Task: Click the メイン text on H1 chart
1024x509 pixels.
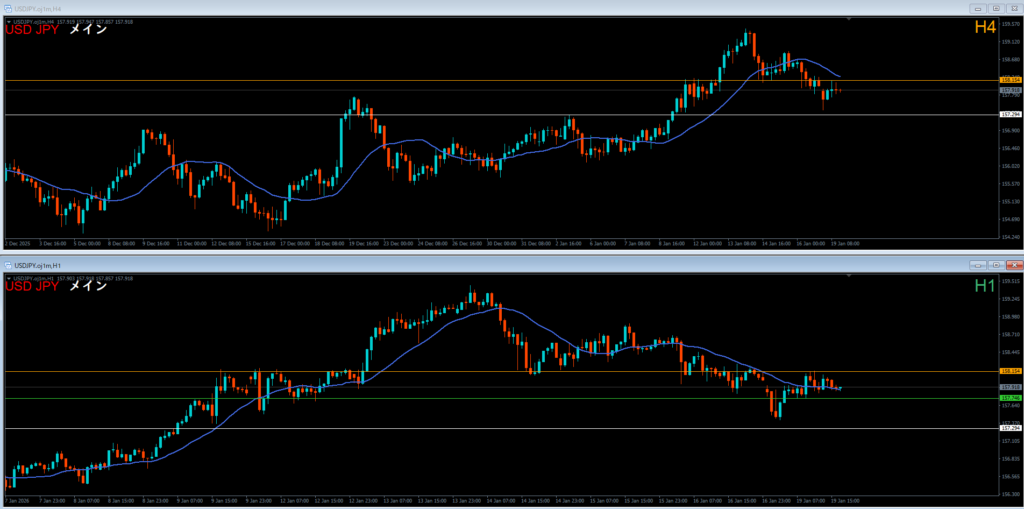Action: (x=88, y=286)
